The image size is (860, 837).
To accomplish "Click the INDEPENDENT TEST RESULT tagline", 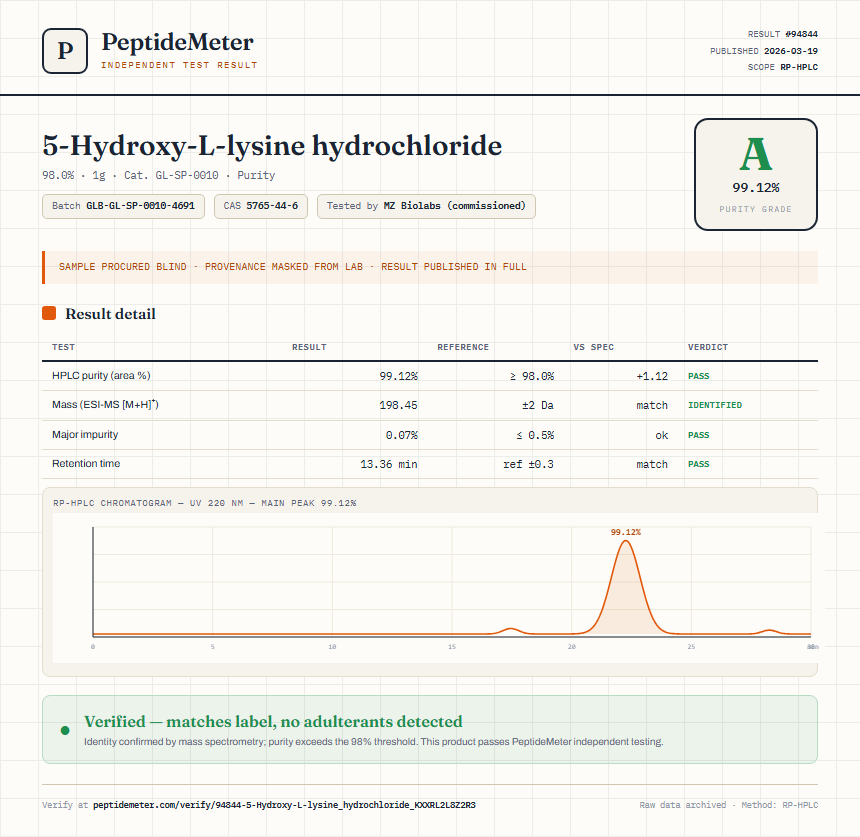I will pos(179,65).
